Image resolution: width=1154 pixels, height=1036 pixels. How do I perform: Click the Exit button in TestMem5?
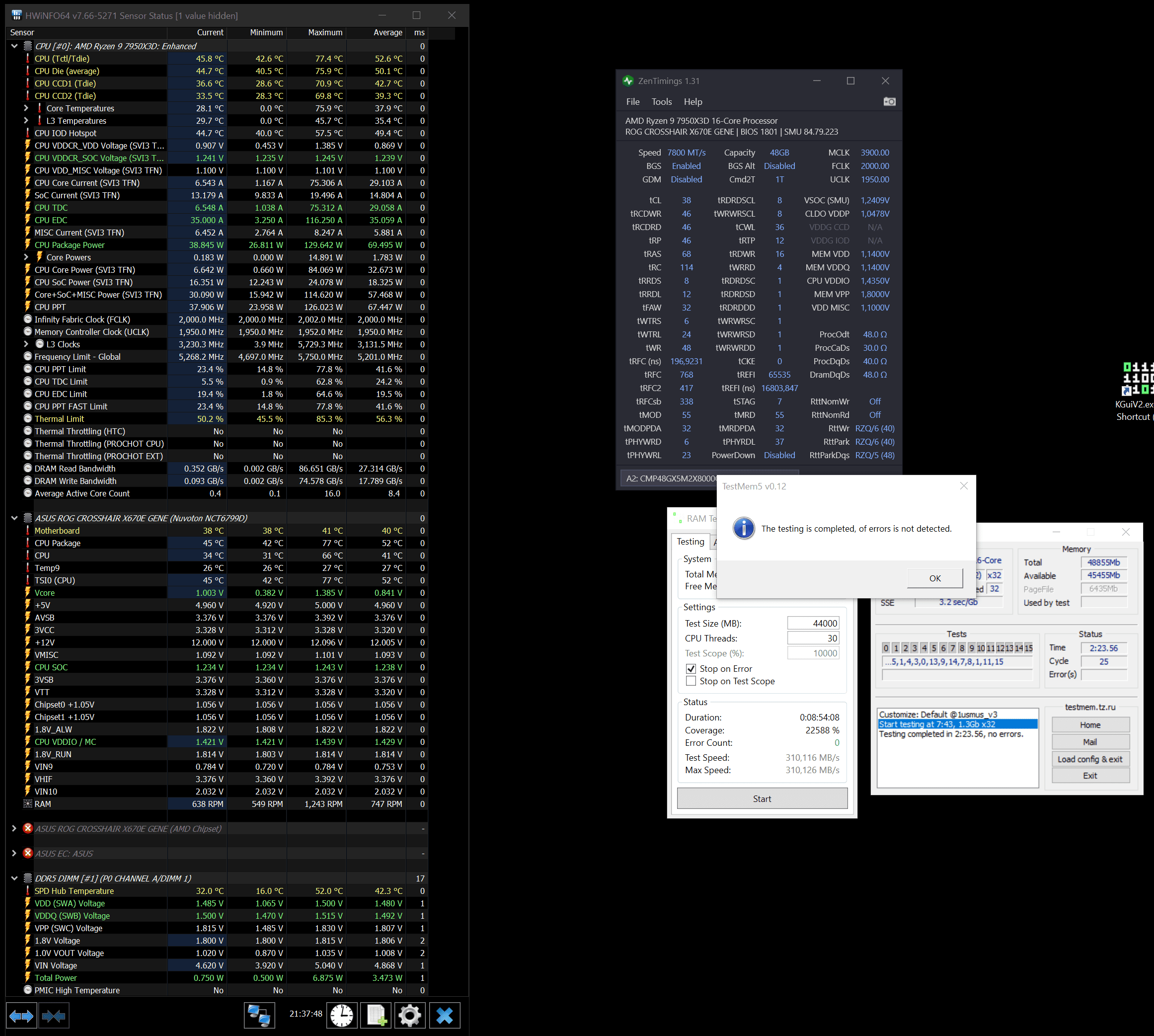(x=1090, y=775)
